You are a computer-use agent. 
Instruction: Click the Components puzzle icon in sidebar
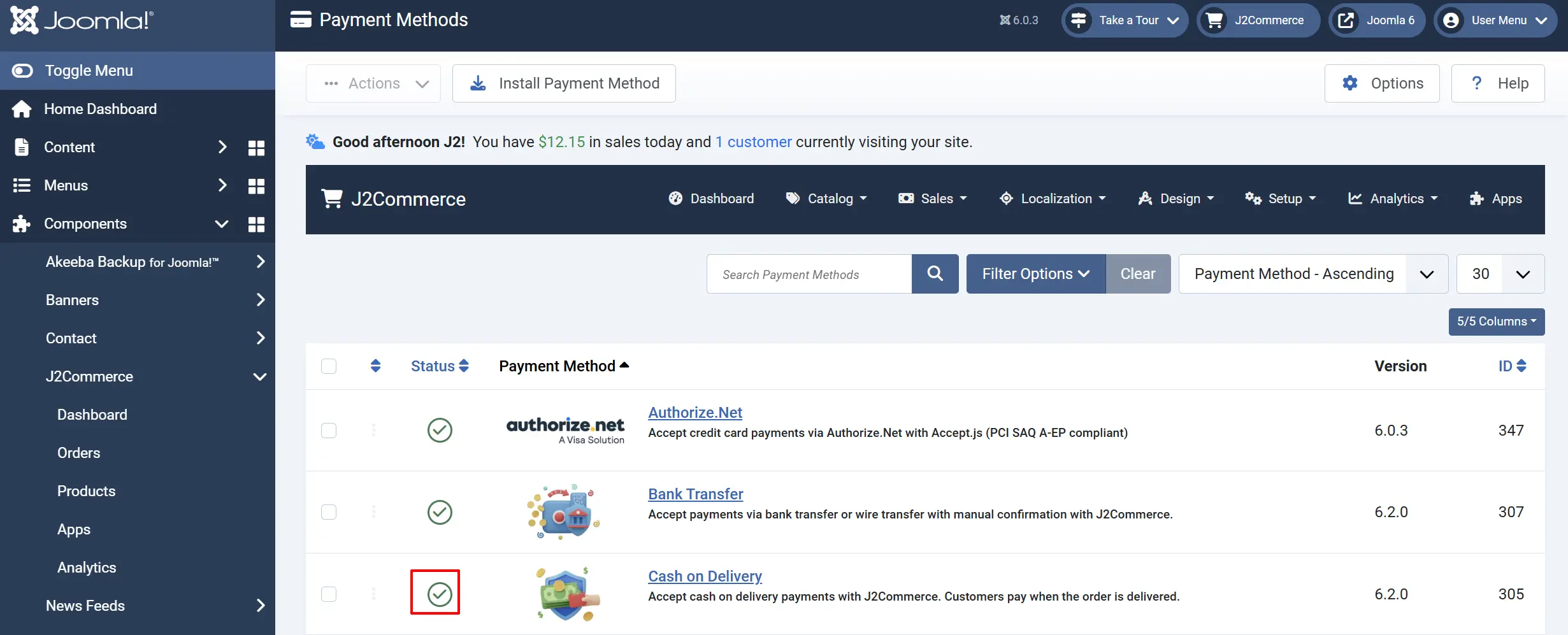pyautogui.click(x=22, y=224)
